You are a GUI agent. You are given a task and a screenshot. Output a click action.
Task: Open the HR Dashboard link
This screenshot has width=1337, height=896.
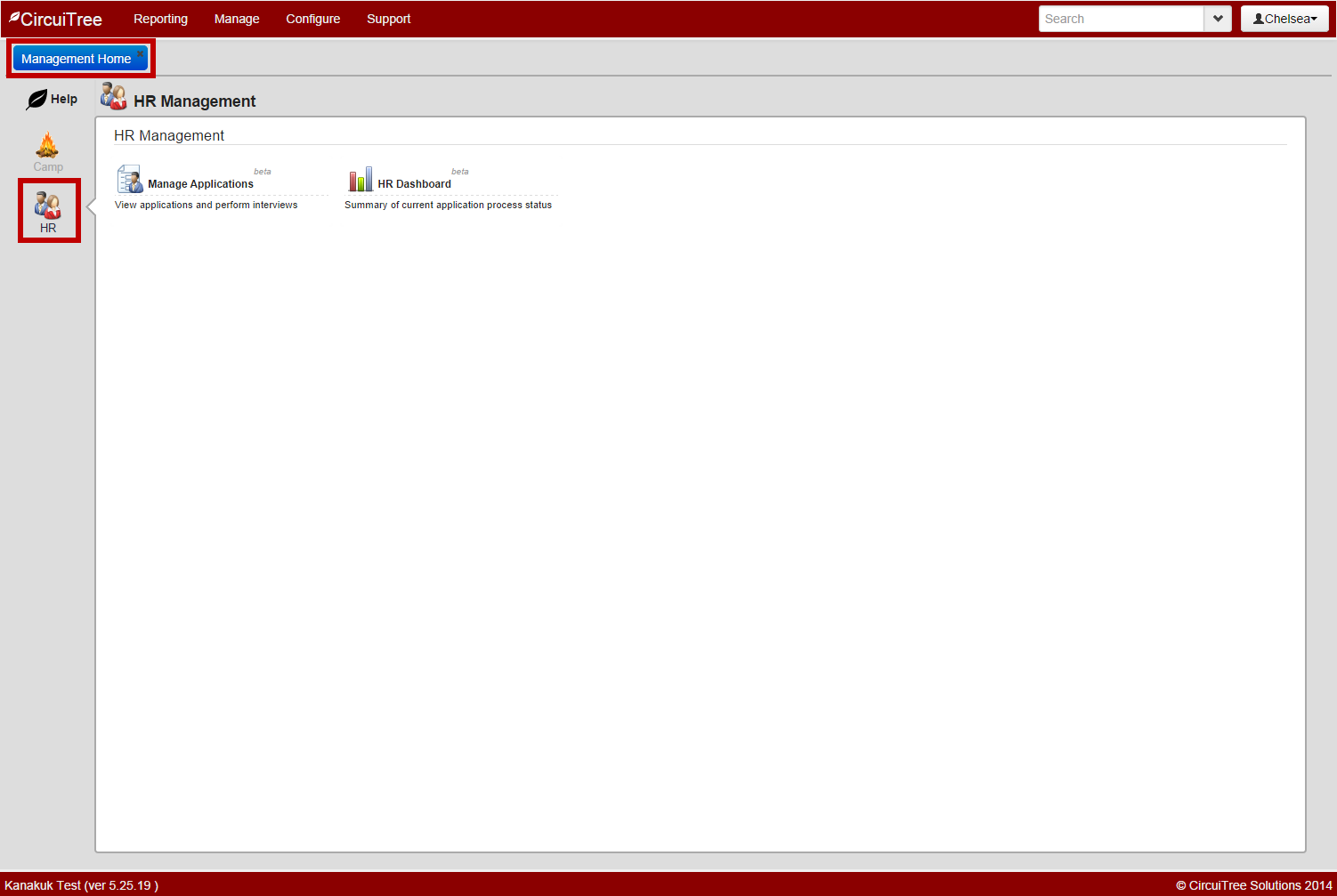point(414,184)
